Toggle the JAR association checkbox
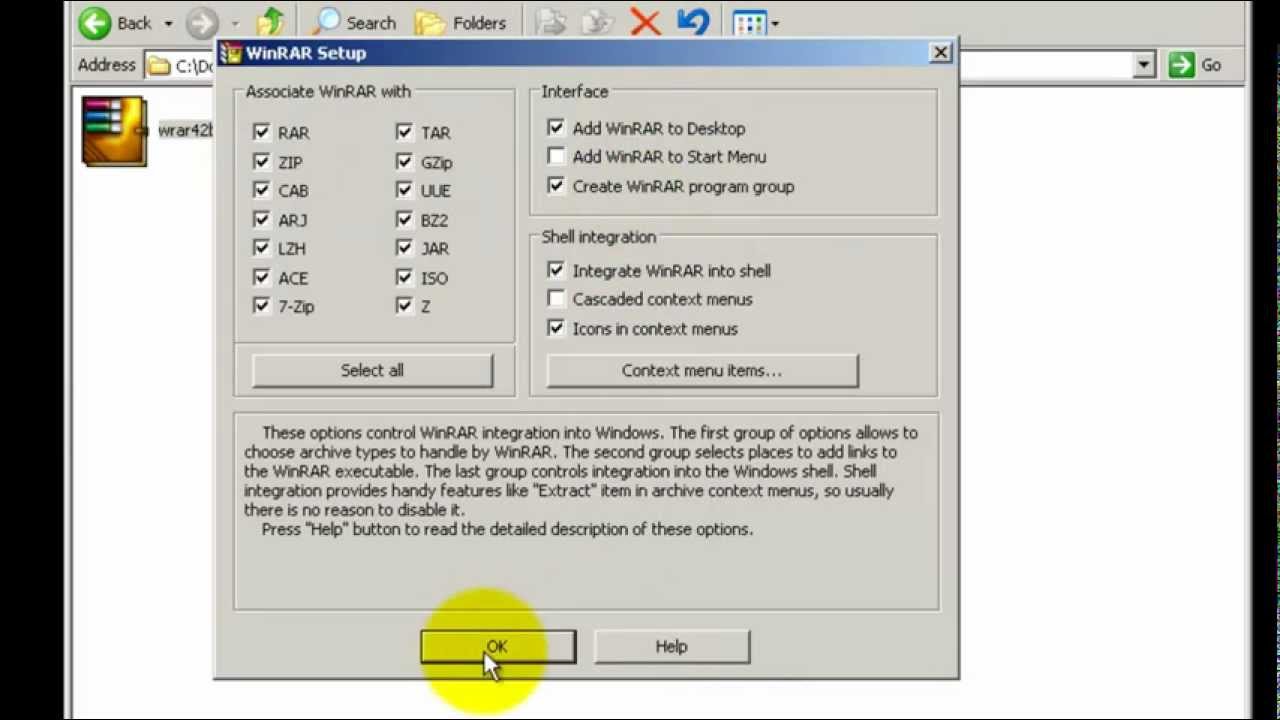Viewport: 1280px width, 720px height. tap(404, 248)
